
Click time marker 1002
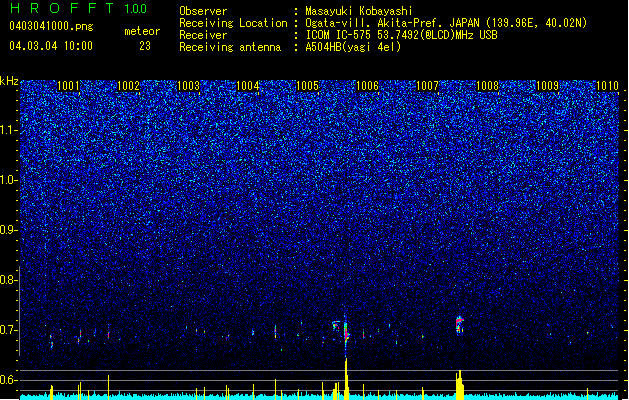[x=128, y=86]
